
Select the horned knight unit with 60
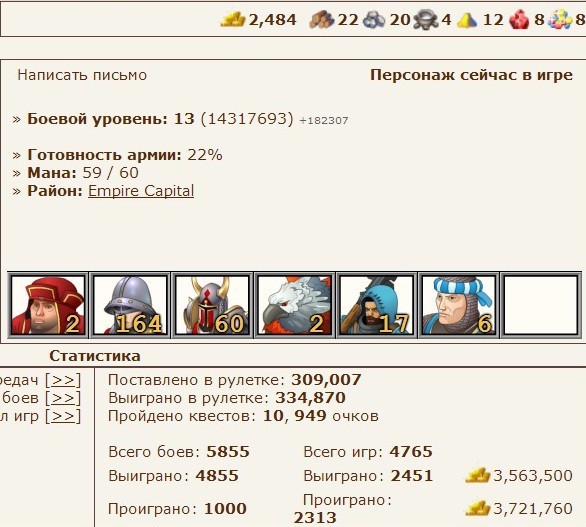tap(212, 305)
